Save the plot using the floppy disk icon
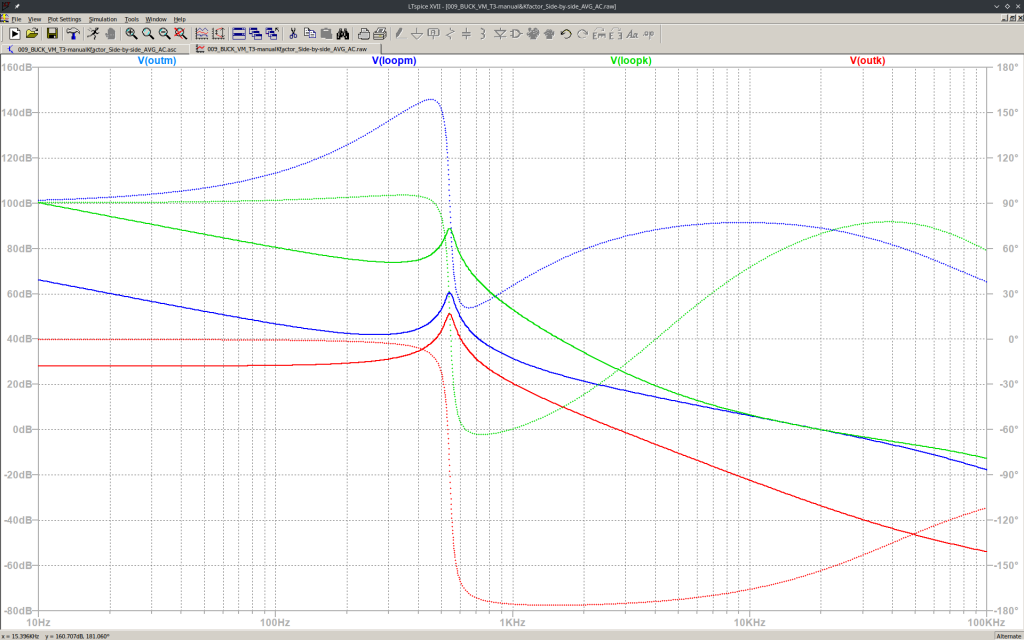This screenshot has width=1024, height=640. pyautogui.click(x=52, y=34)
